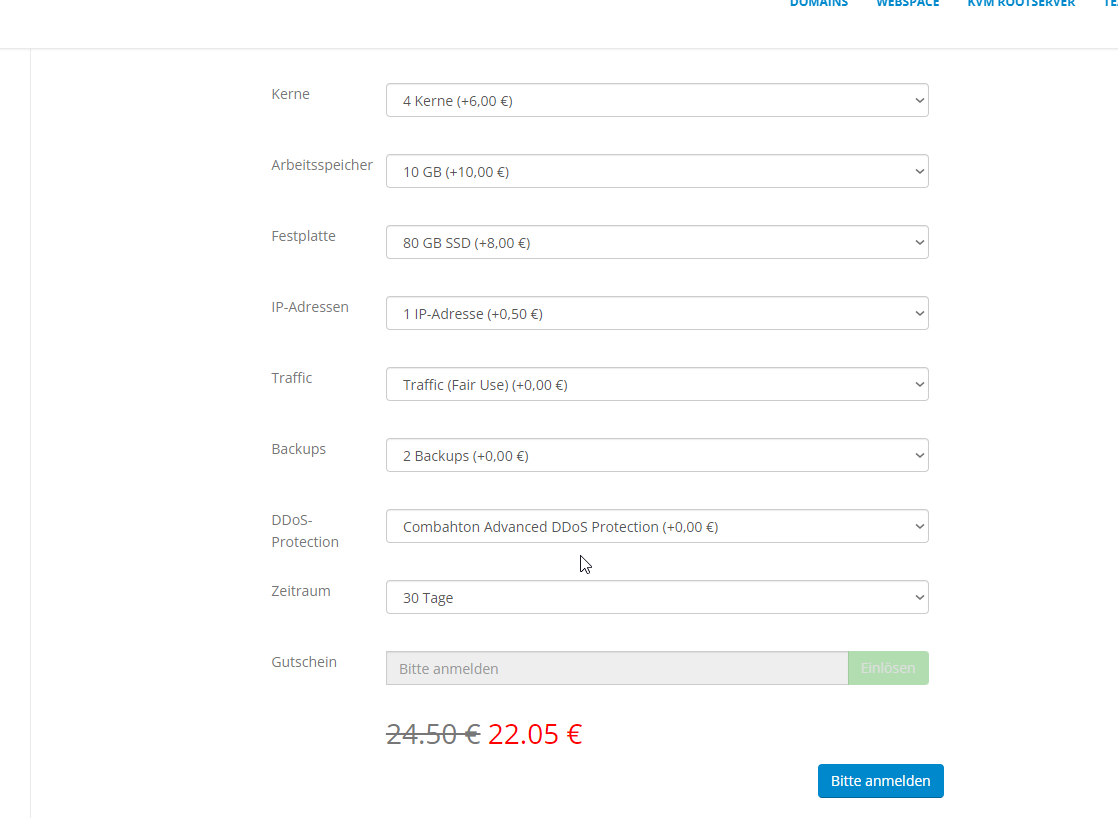1118x818 pixels.
Task: Open the DDoS Protection dropdown
Action: (656, 526)
